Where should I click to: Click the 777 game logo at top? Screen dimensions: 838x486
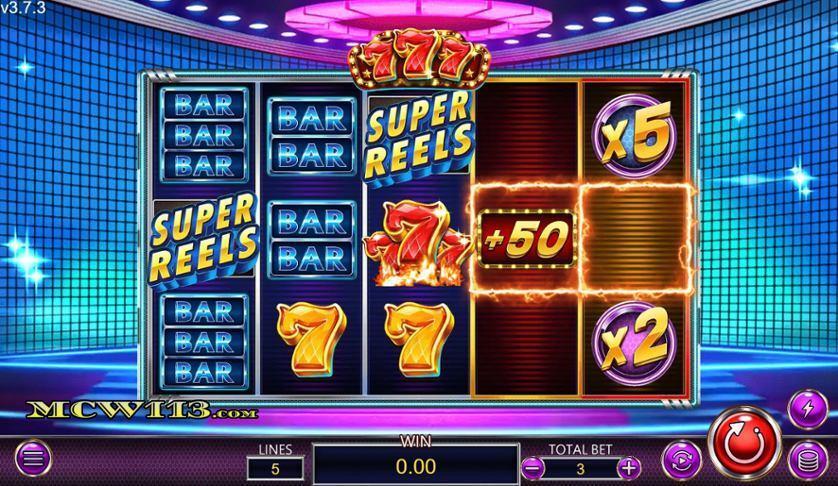point(420,59)
